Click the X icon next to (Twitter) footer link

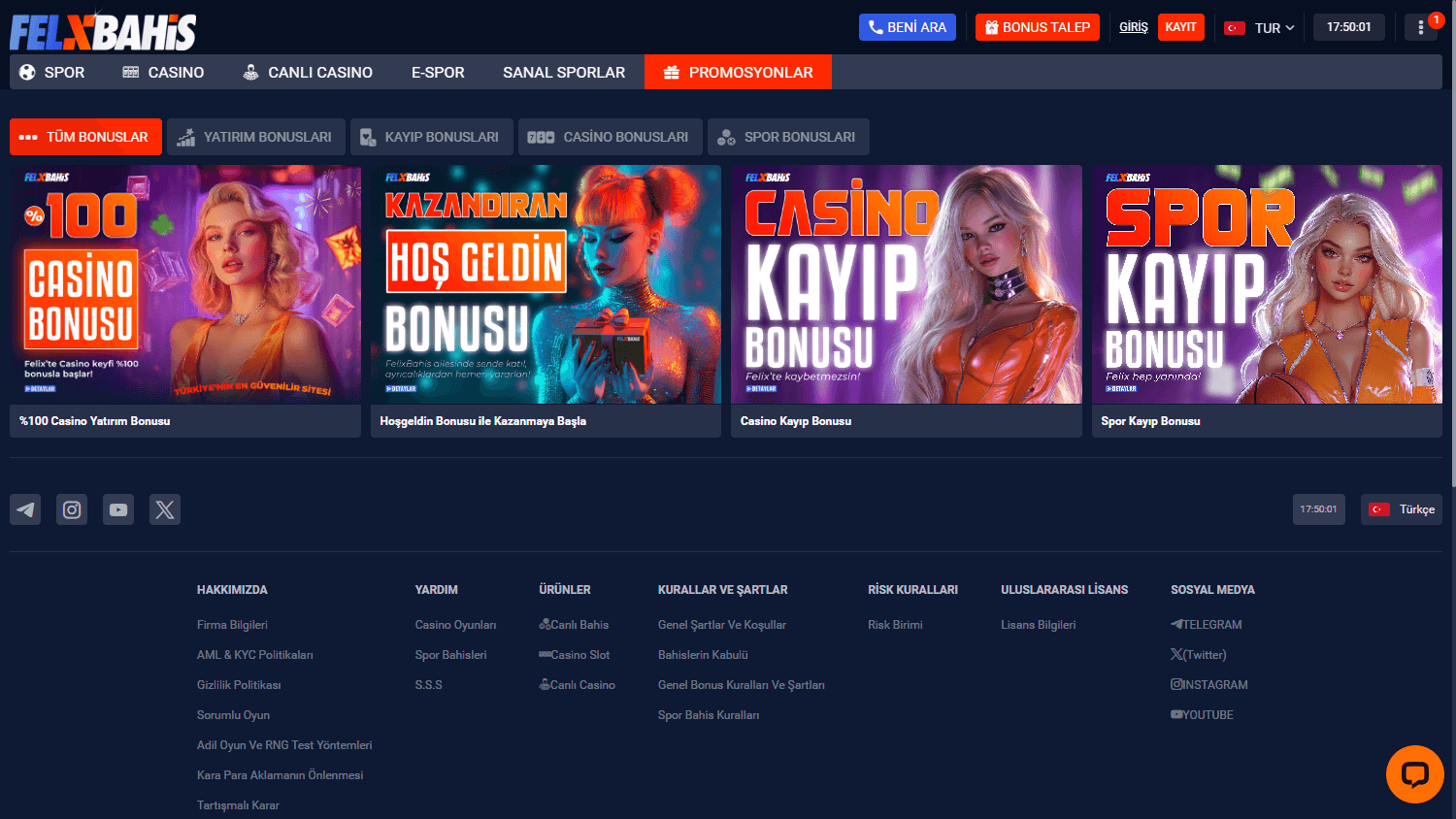1176,655
